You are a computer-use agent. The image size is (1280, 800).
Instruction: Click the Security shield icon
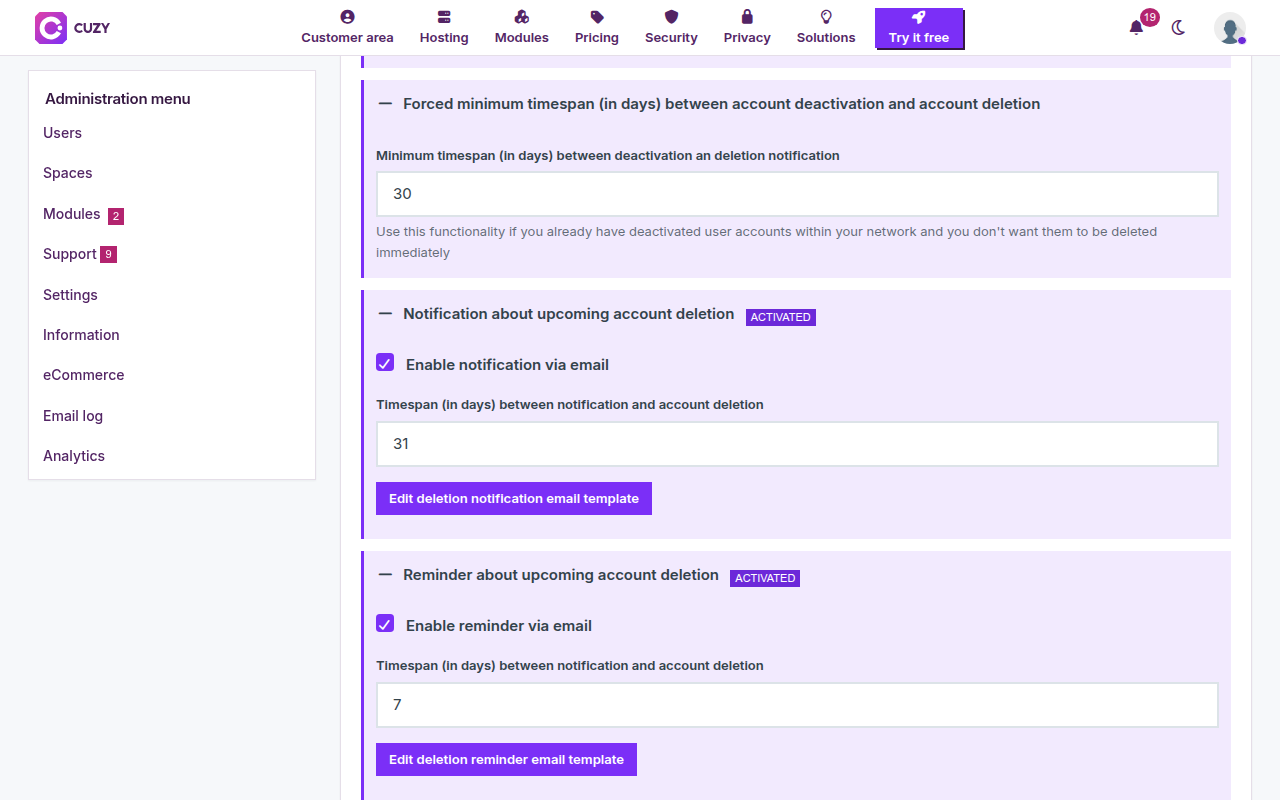(x=671, y=17)
